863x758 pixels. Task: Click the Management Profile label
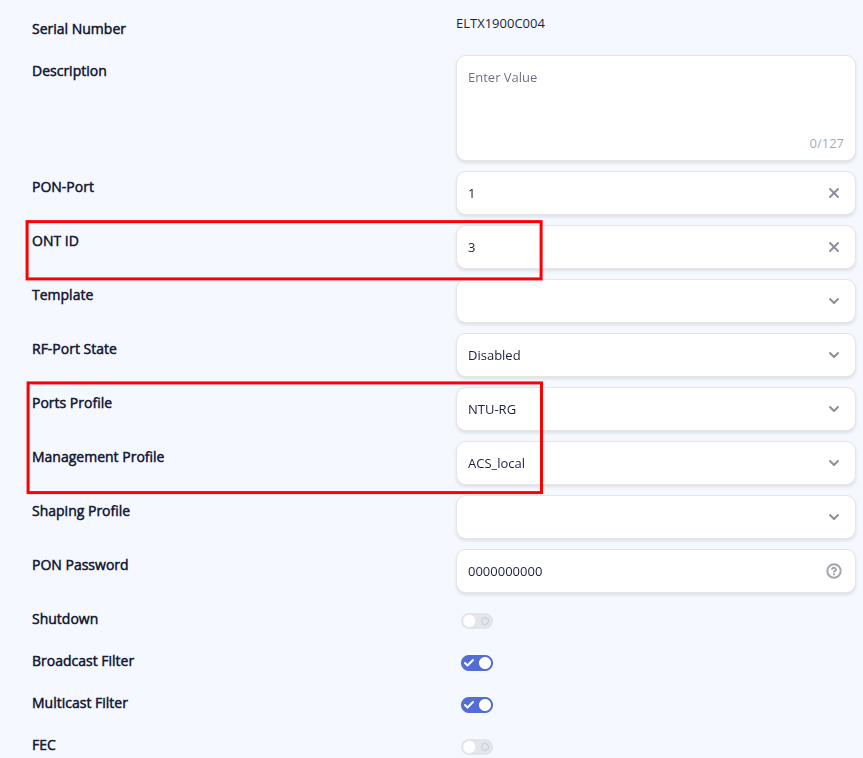coord(98,457)
